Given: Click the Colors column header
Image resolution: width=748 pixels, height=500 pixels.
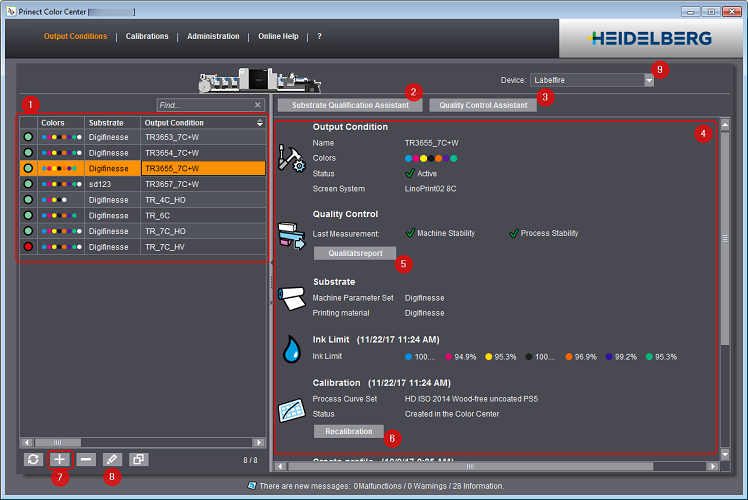Looking at the screenshot, I should (x=61, y=123).
